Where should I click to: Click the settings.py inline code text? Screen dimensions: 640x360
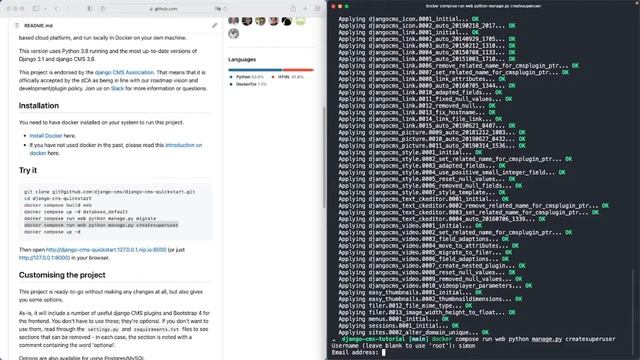(x=103, y=329)
